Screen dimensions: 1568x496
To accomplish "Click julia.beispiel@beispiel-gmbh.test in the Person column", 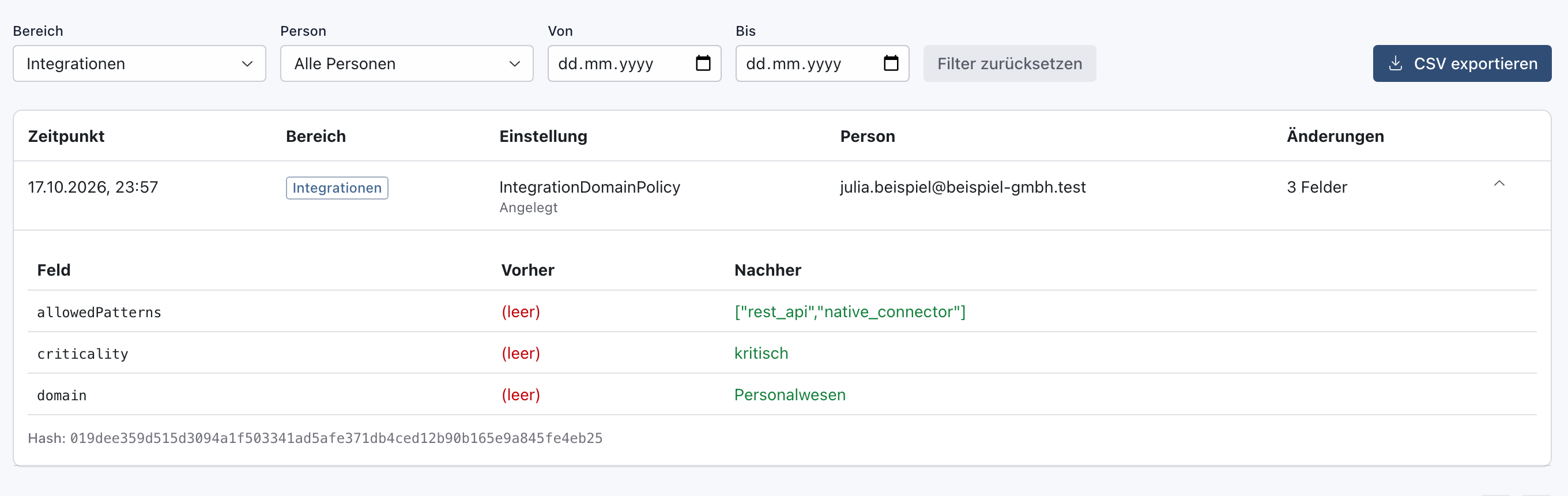I will (x=962, y=187).
